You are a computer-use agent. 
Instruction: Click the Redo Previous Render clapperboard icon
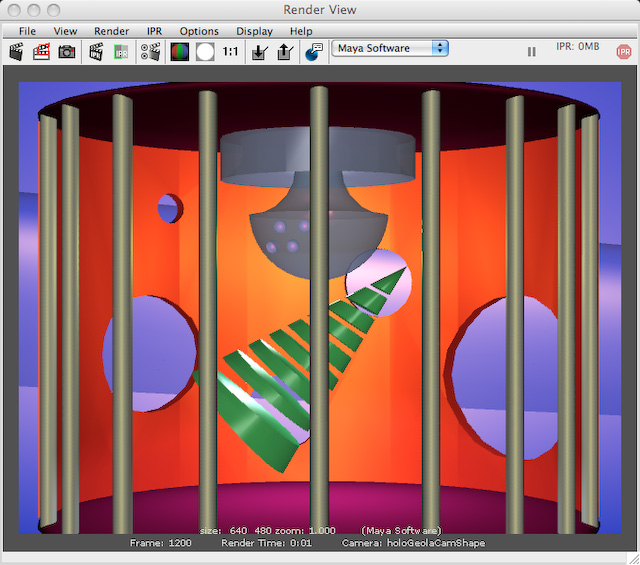click(x=17, y=51)
